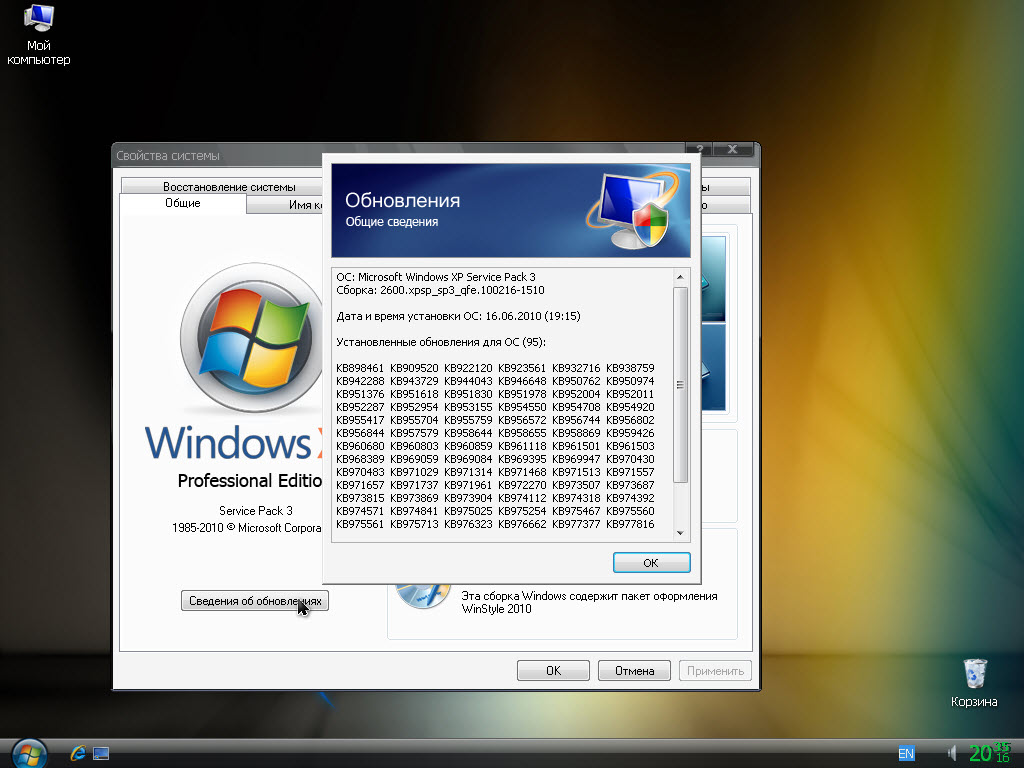Viewport: 1024px width, 768px height.
Task: Click the updates list scrollbar down arrow
Action: [x=680, y=533]
